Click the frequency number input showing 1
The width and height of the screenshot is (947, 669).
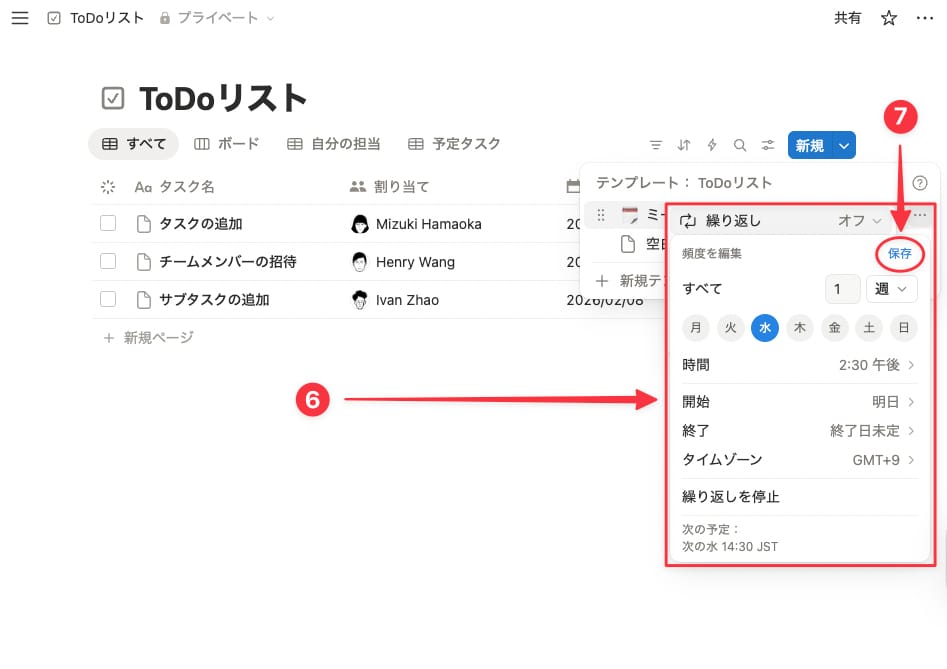(x=843, y=289)
